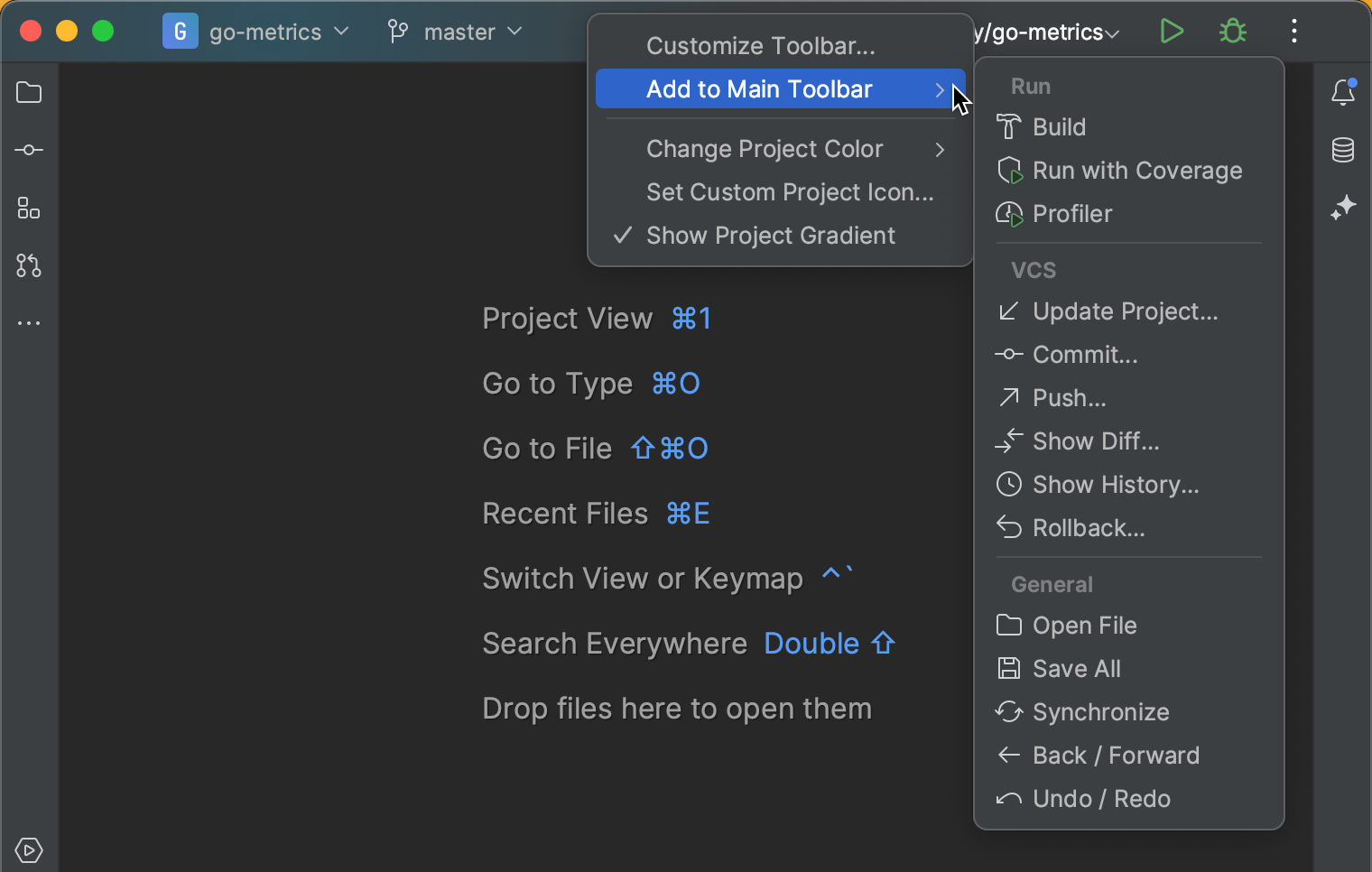Open the Services icon at bottom left
The height and width of the screenshot is (872, 1372).
point(28,849)
